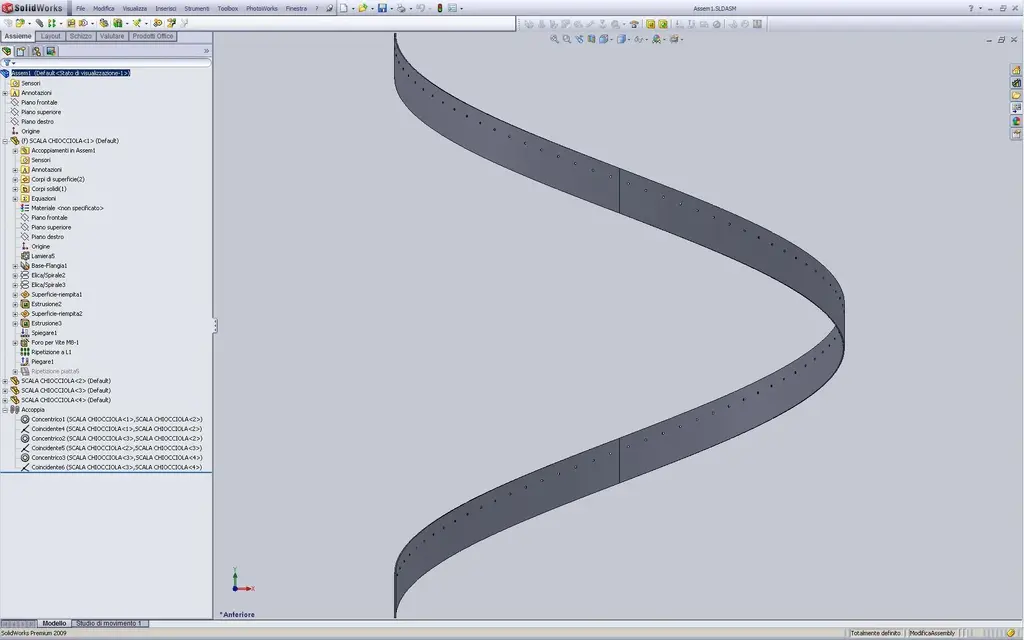Viewport: 1024px width, 640px height.
Task: Click the Smart Fasteners icon
Action: pos(71,23)
